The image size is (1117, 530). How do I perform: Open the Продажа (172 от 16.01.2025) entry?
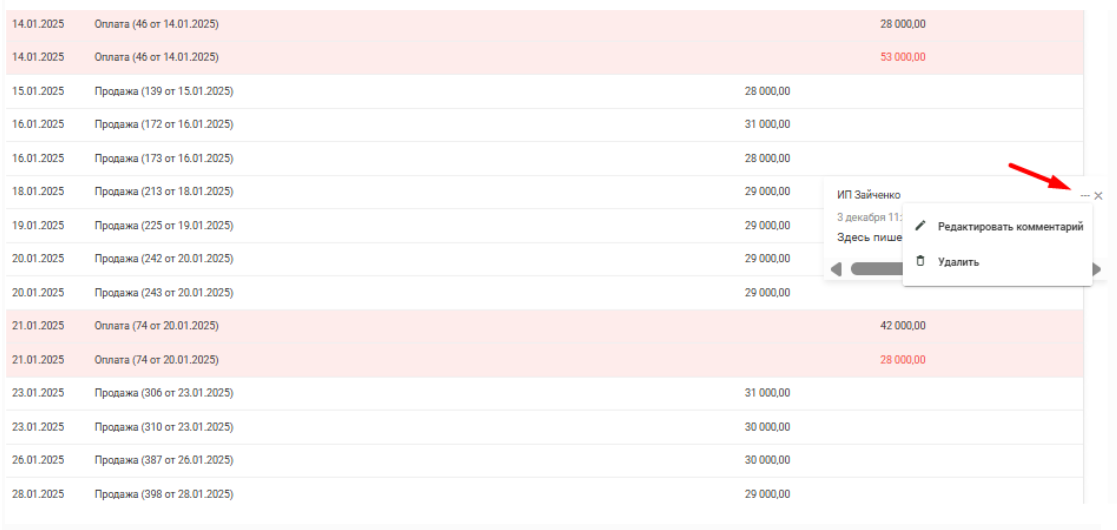pyautogui.click(x=164, y=124)
